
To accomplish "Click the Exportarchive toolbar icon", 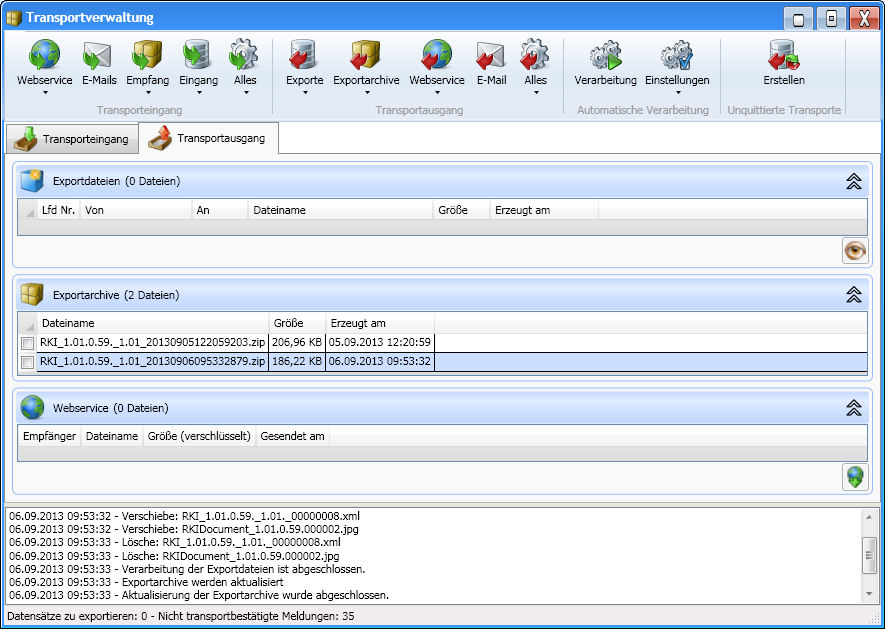I will pyautogui.click(x=366, y=56).
